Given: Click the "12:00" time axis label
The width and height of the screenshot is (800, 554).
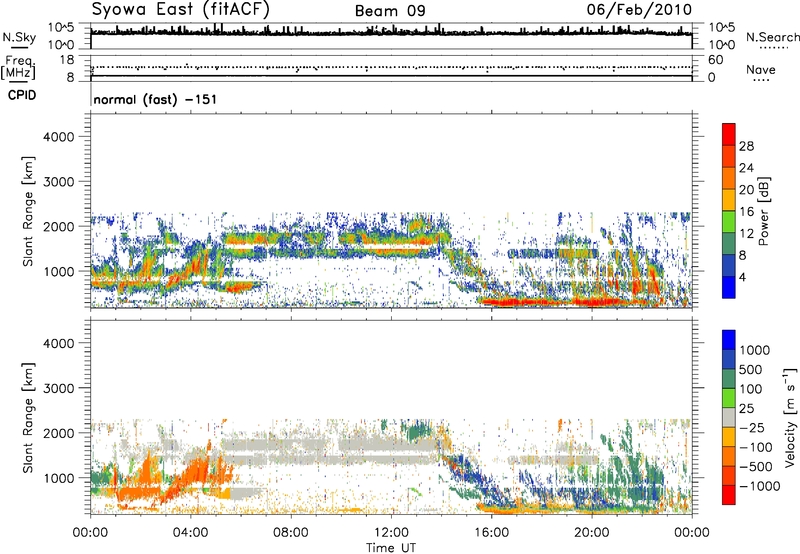Looking at the screenshot, I should 391,533.
